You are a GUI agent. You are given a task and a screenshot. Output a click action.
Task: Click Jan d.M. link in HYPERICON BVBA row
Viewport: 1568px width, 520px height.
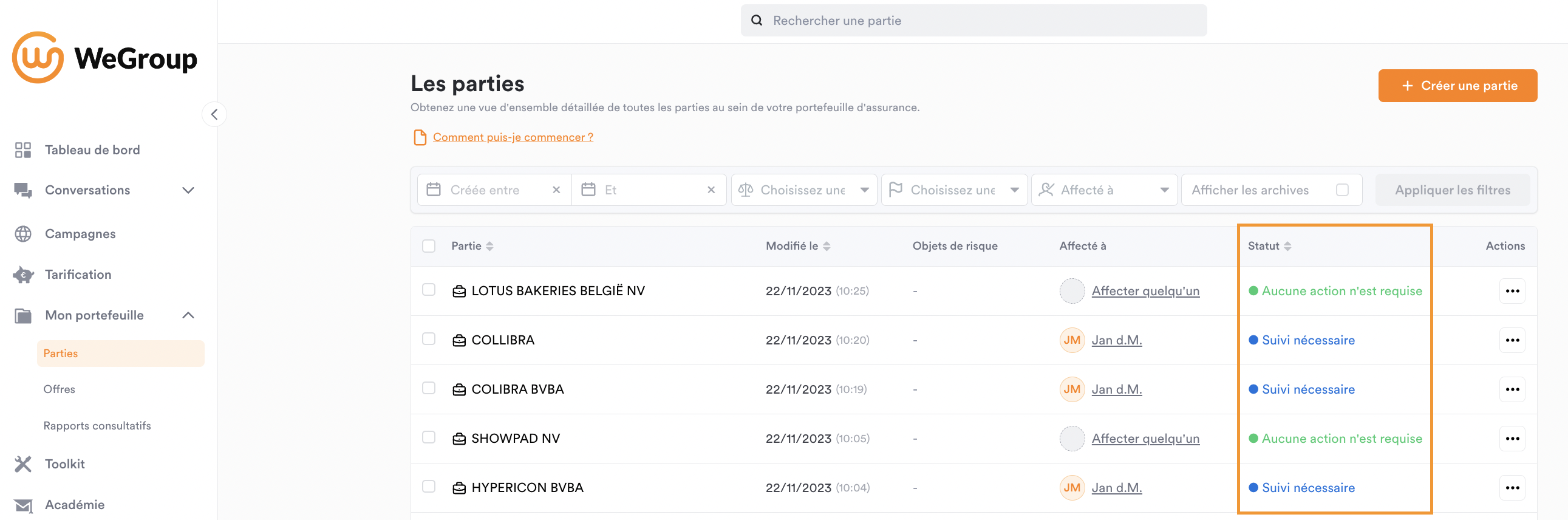pyautogui.click(x=1116, y=488)
